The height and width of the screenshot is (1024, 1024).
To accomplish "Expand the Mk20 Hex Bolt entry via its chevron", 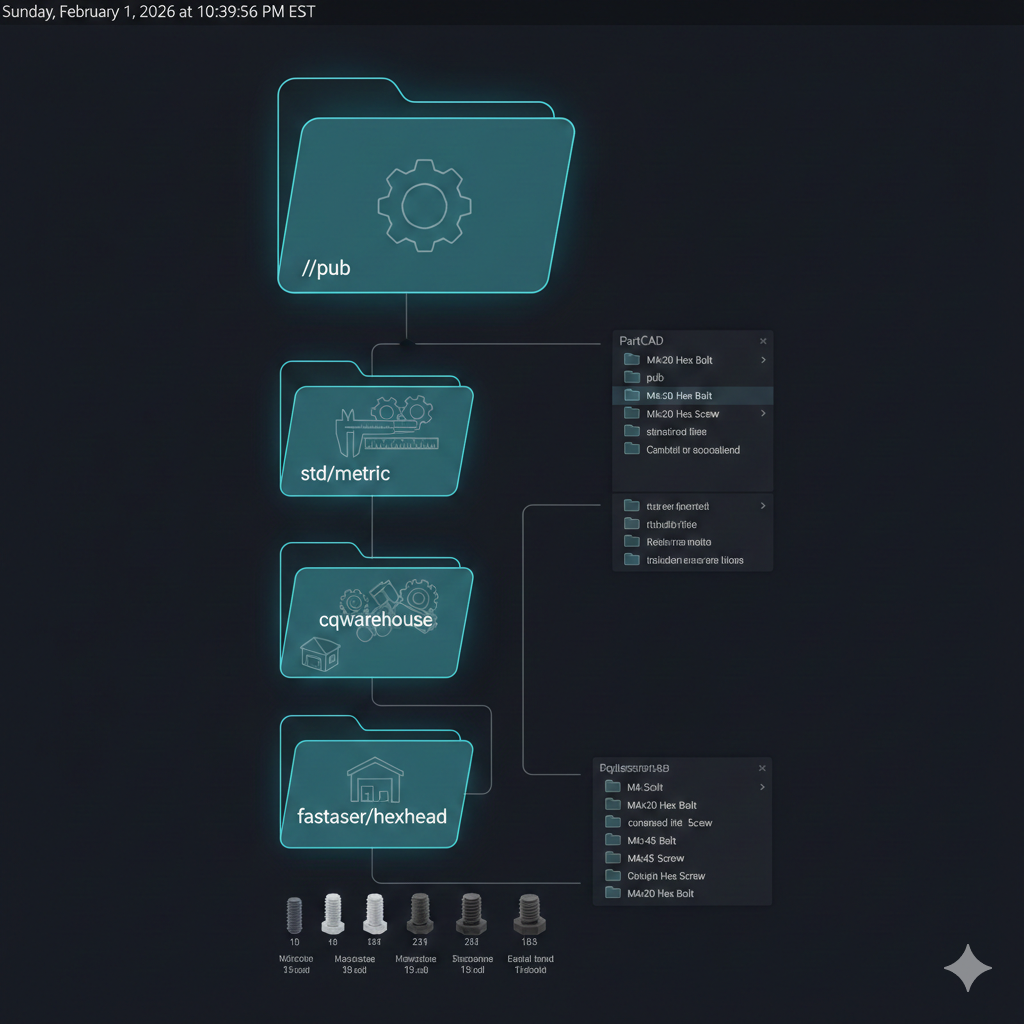I will 765,359.
